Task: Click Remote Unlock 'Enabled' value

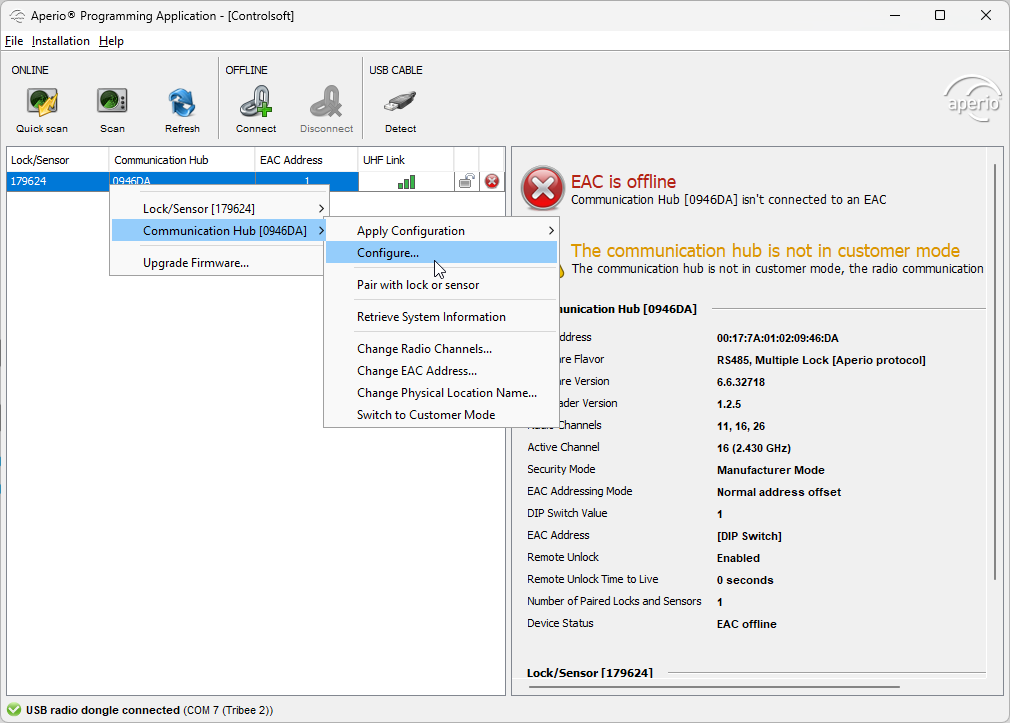Action: click(x=738, y=558)
